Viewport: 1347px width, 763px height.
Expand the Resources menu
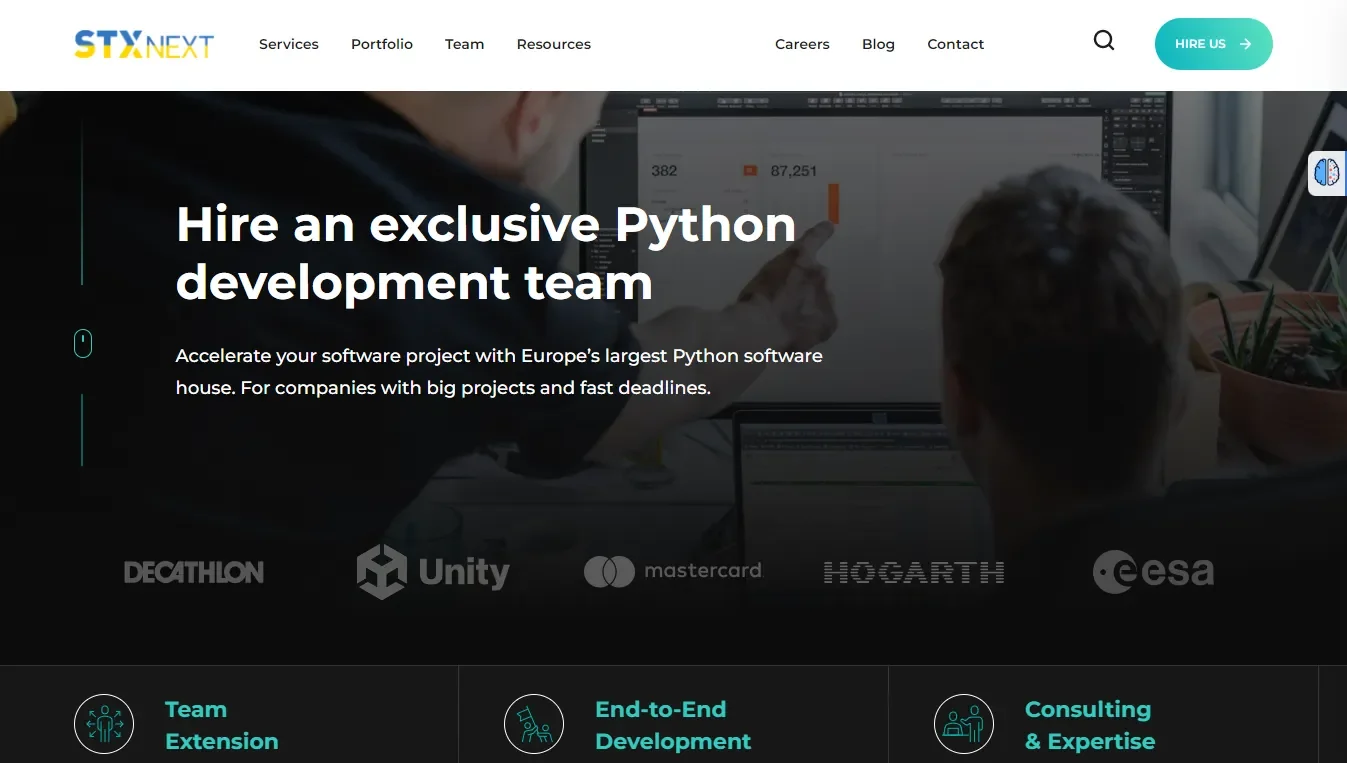point(553,44)
